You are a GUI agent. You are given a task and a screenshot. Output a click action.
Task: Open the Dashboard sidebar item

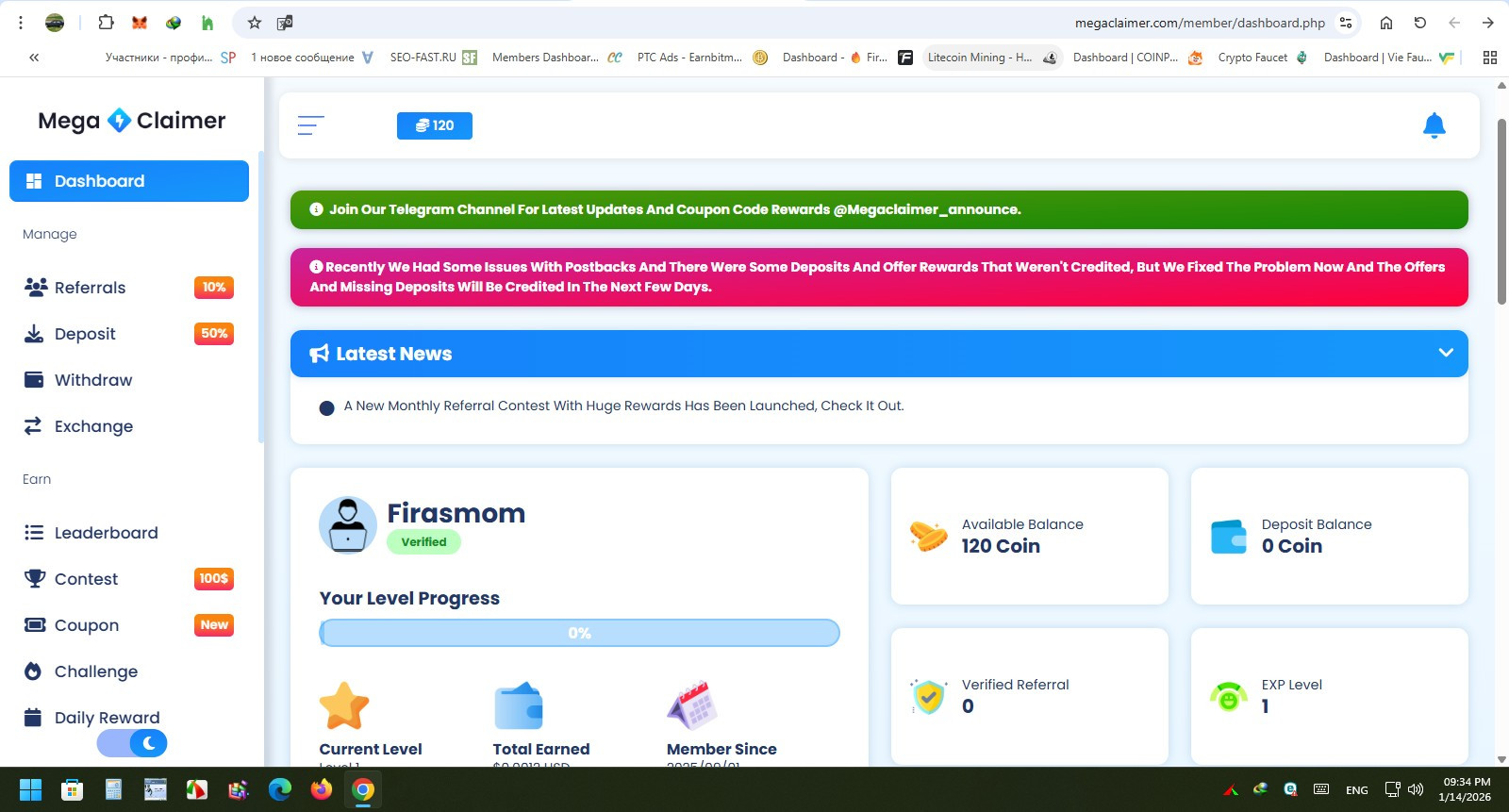129,181
